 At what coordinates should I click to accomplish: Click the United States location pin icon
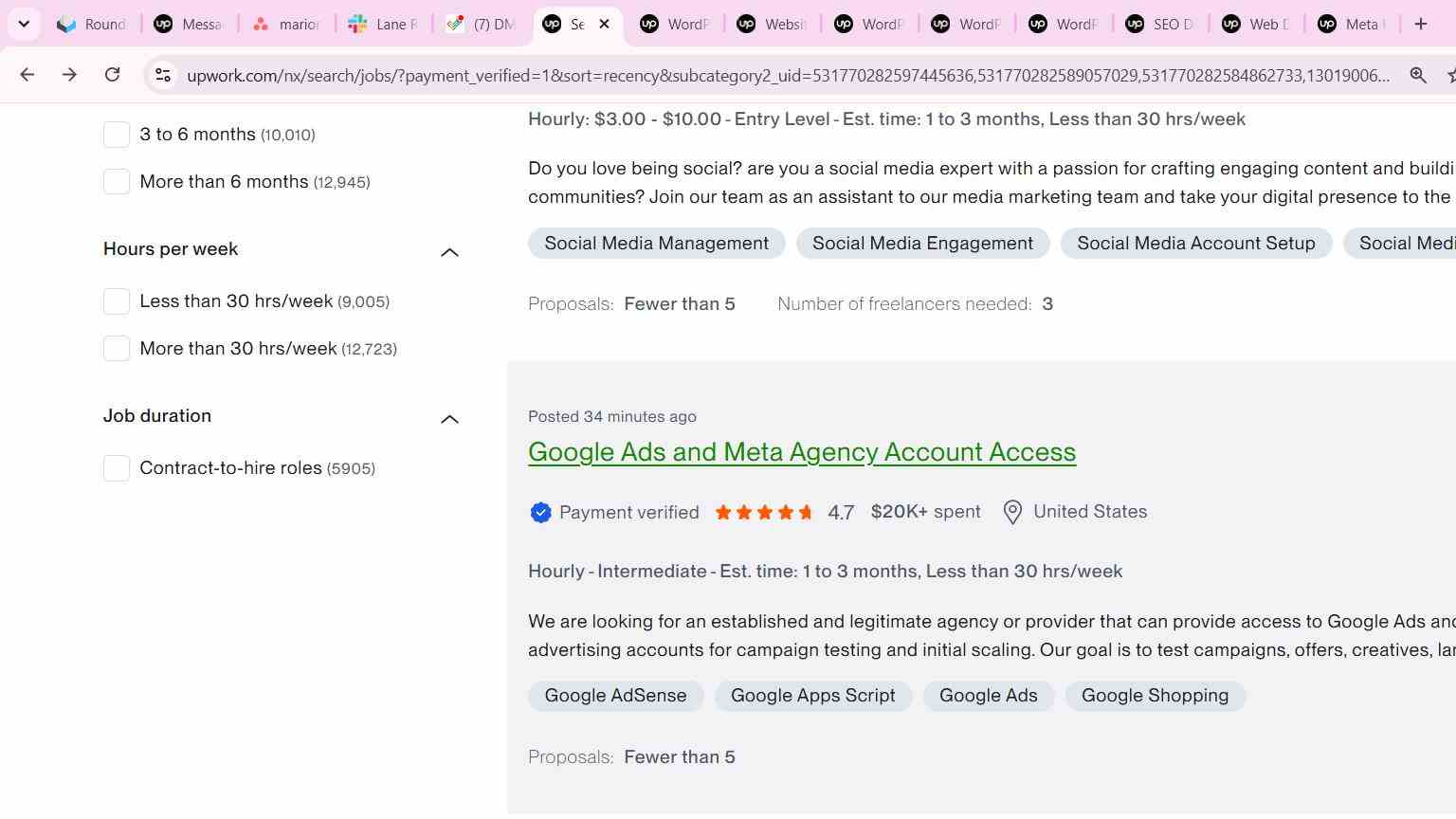(1012, 513)
